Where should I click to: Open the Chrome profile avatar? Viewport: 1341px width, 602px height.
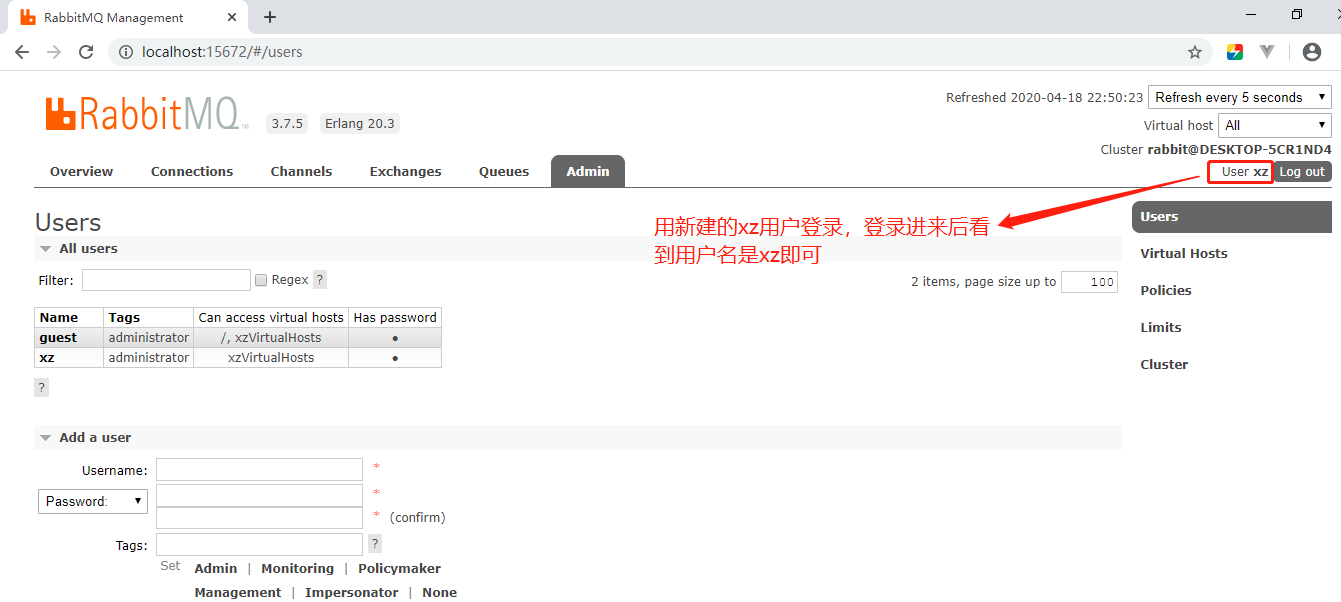click(1312, 52)
